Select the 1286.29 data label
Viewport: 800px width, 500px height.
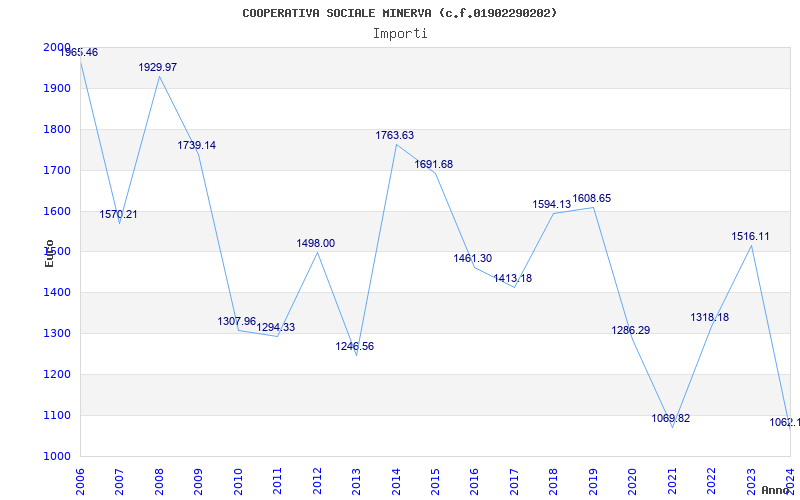point(631,331)
